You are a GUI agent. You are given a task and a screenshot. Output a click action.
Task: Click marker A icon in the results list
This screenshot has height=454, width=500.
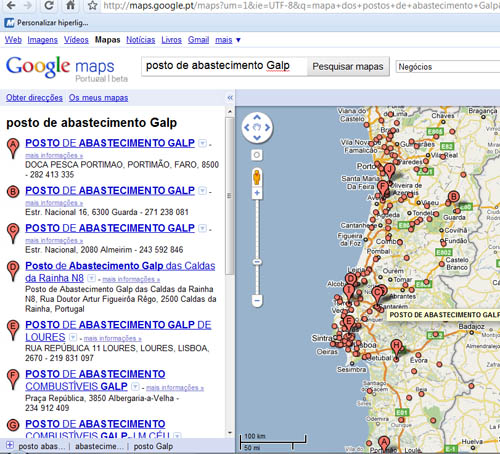(13, 148)
